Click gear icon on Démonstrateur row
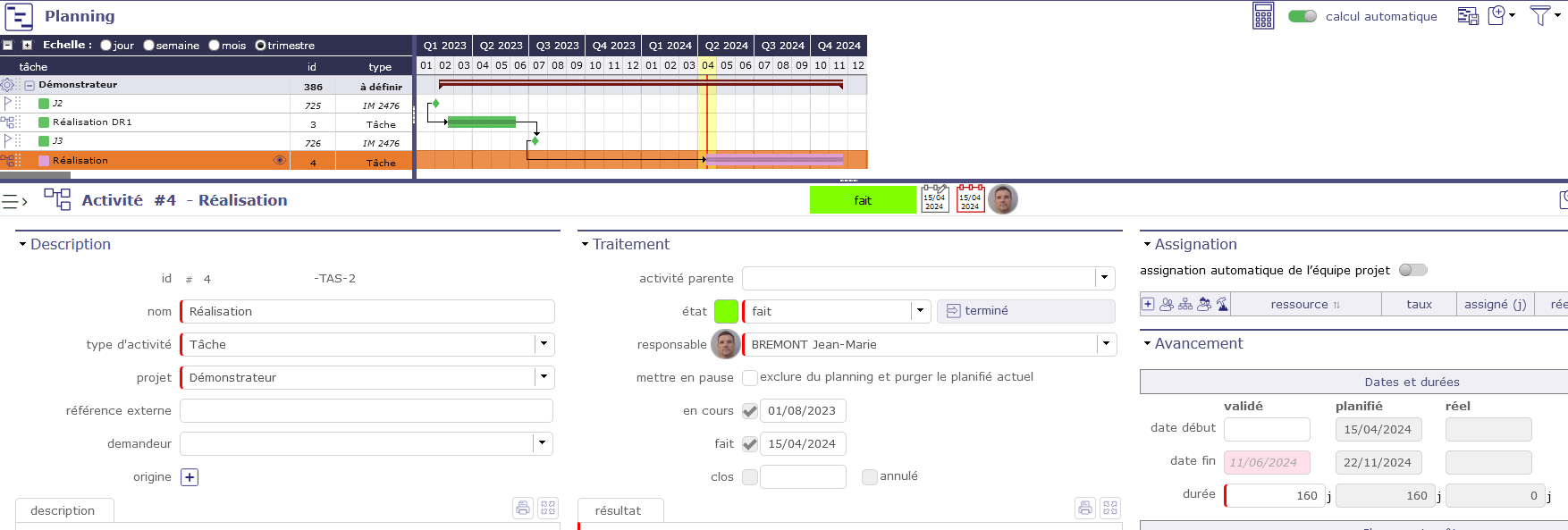The width and height of the screenshot is (1568, 530). 8,85
